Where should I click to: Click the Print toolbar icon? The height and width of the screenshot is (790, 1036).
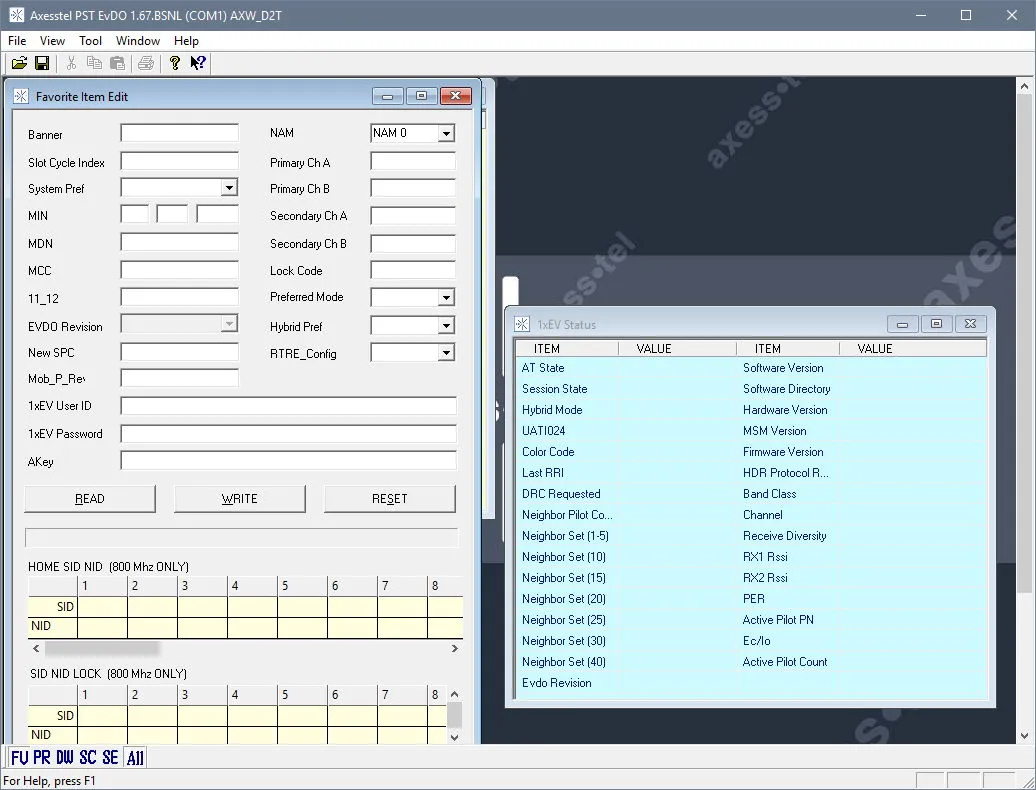click(146, 63)
